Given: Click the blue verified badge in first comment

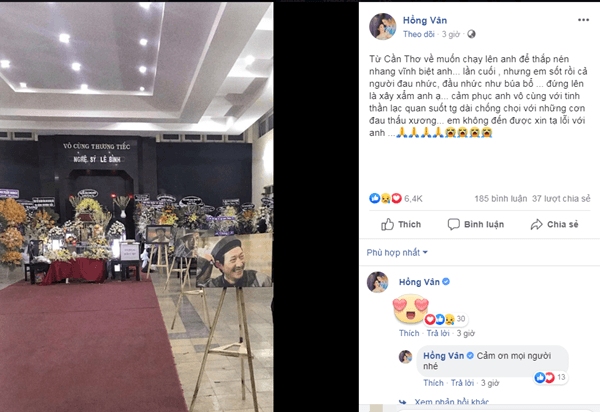Looking at the screenshot, I should (x=446, y=282).
